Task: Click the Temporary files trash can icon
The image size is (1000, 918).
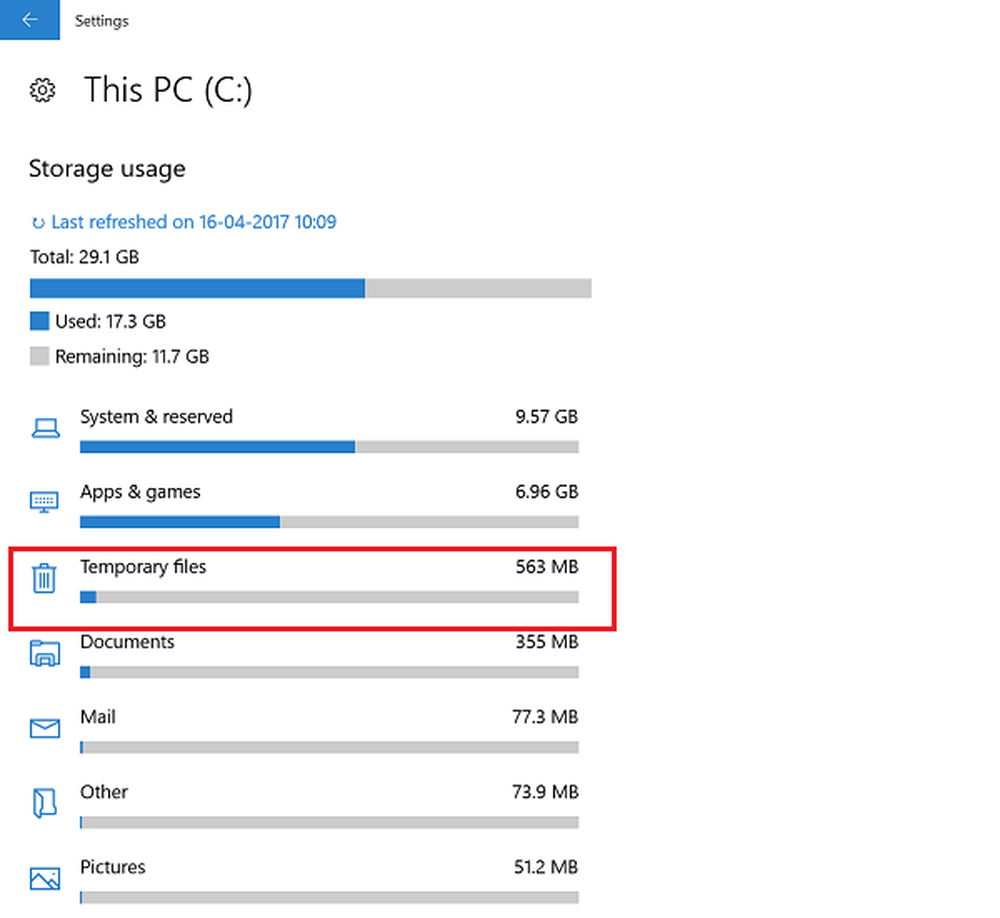Action: pyautogui.click(x=44, y=578)
